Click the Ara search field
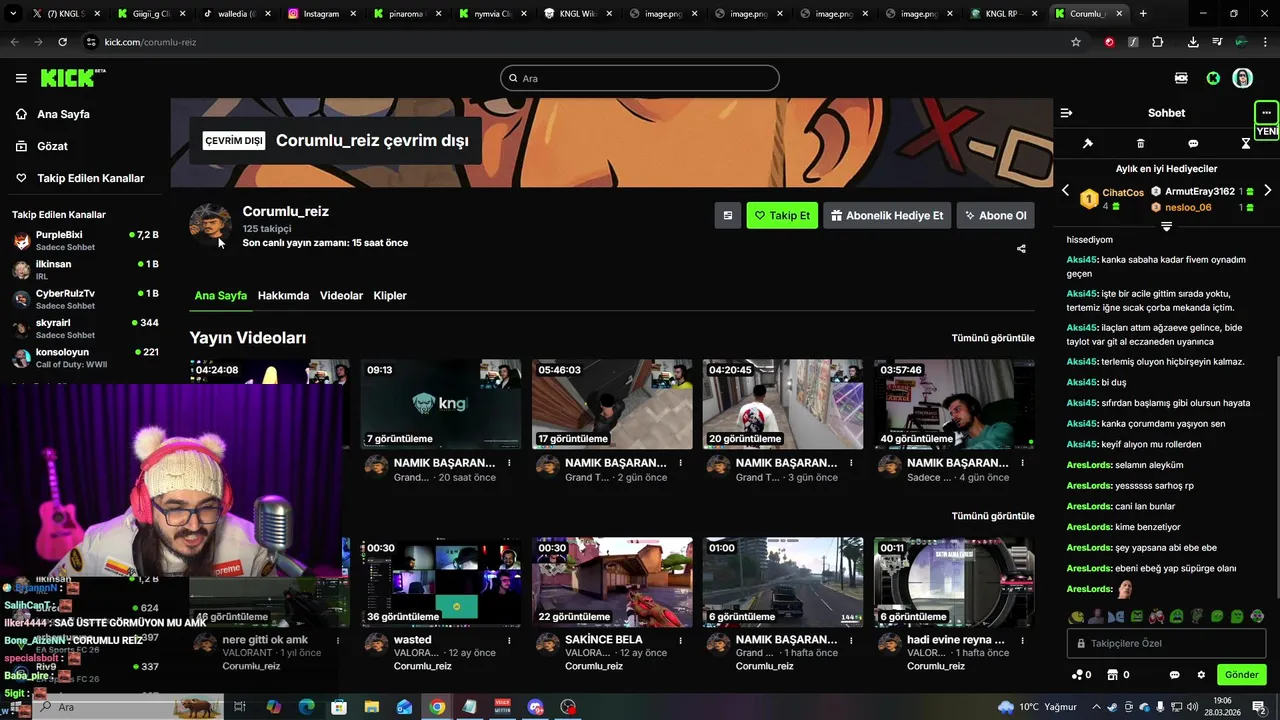Screen dimensions: 1280x720 point(640,78)
